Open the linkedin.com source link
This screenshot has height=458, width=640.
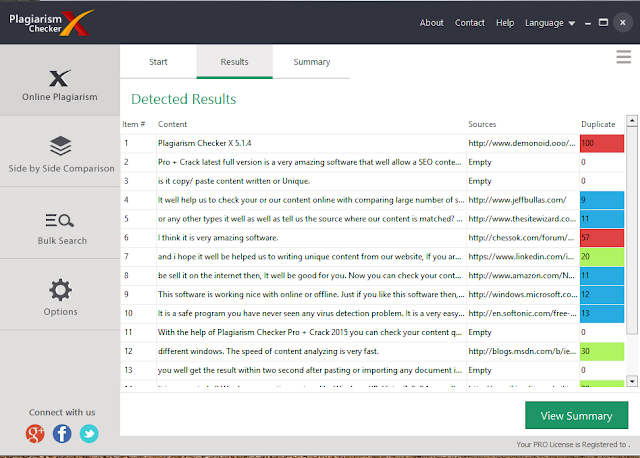click(521, 256)
